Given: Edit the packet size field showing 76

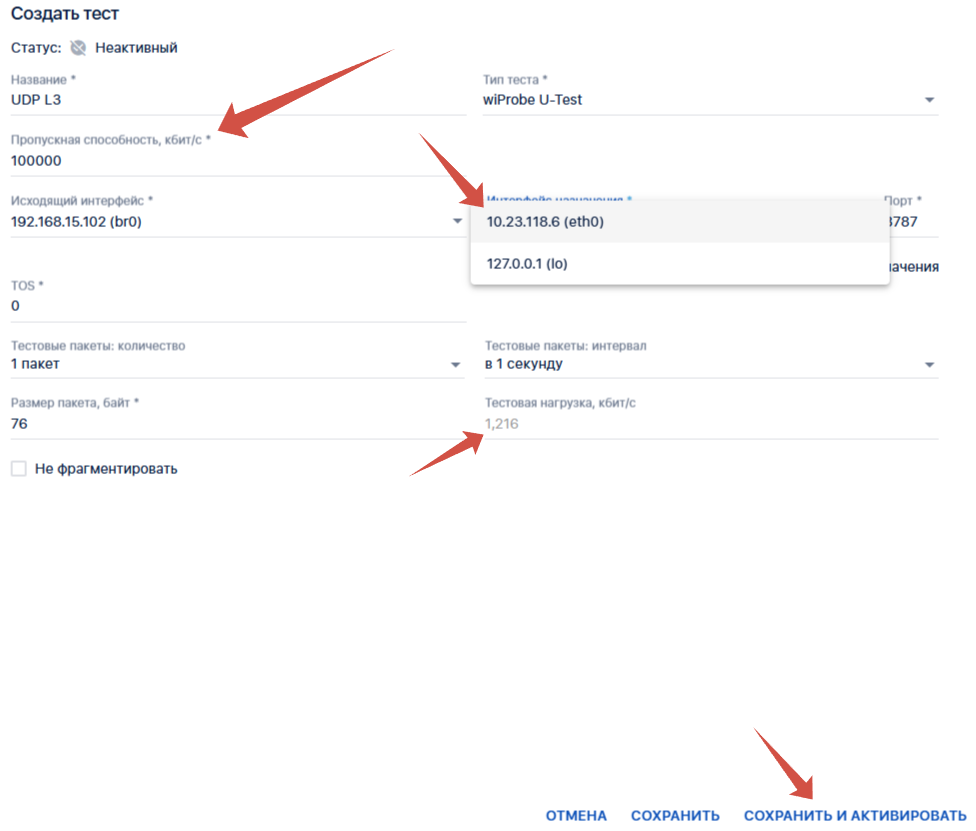Looking at the screenshot, I should [x=237, y=424].
